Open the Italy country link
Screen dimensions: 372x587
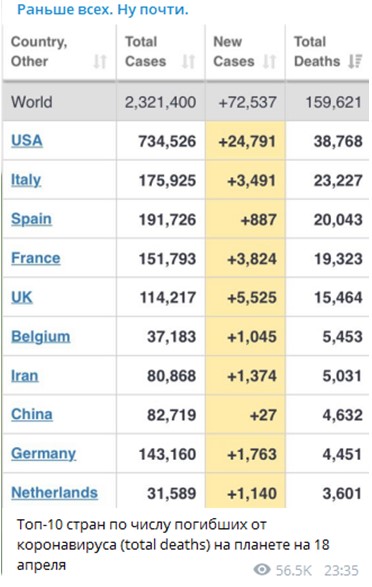(26, 180)
